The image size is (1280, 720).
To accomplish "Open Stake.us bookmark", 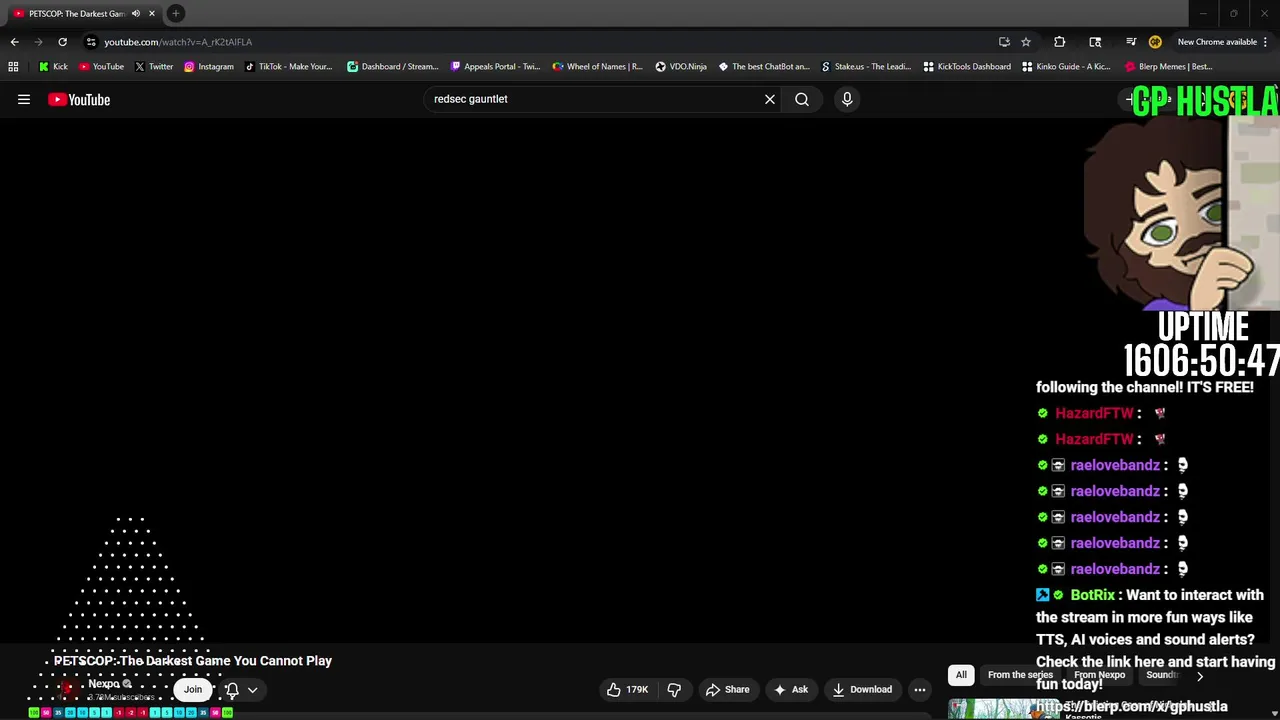I will [x=865, y=66].
